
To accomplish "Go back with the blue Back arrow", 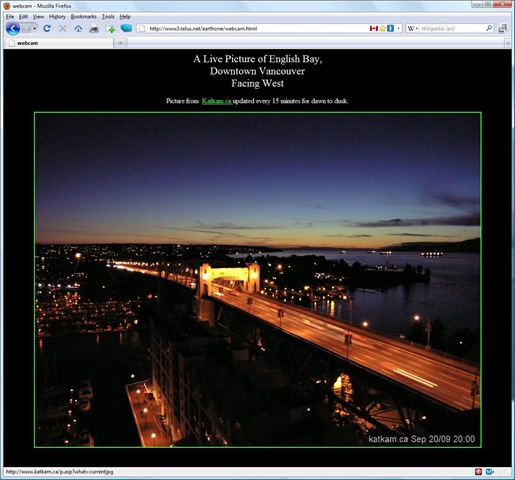I will click(13, 29).
